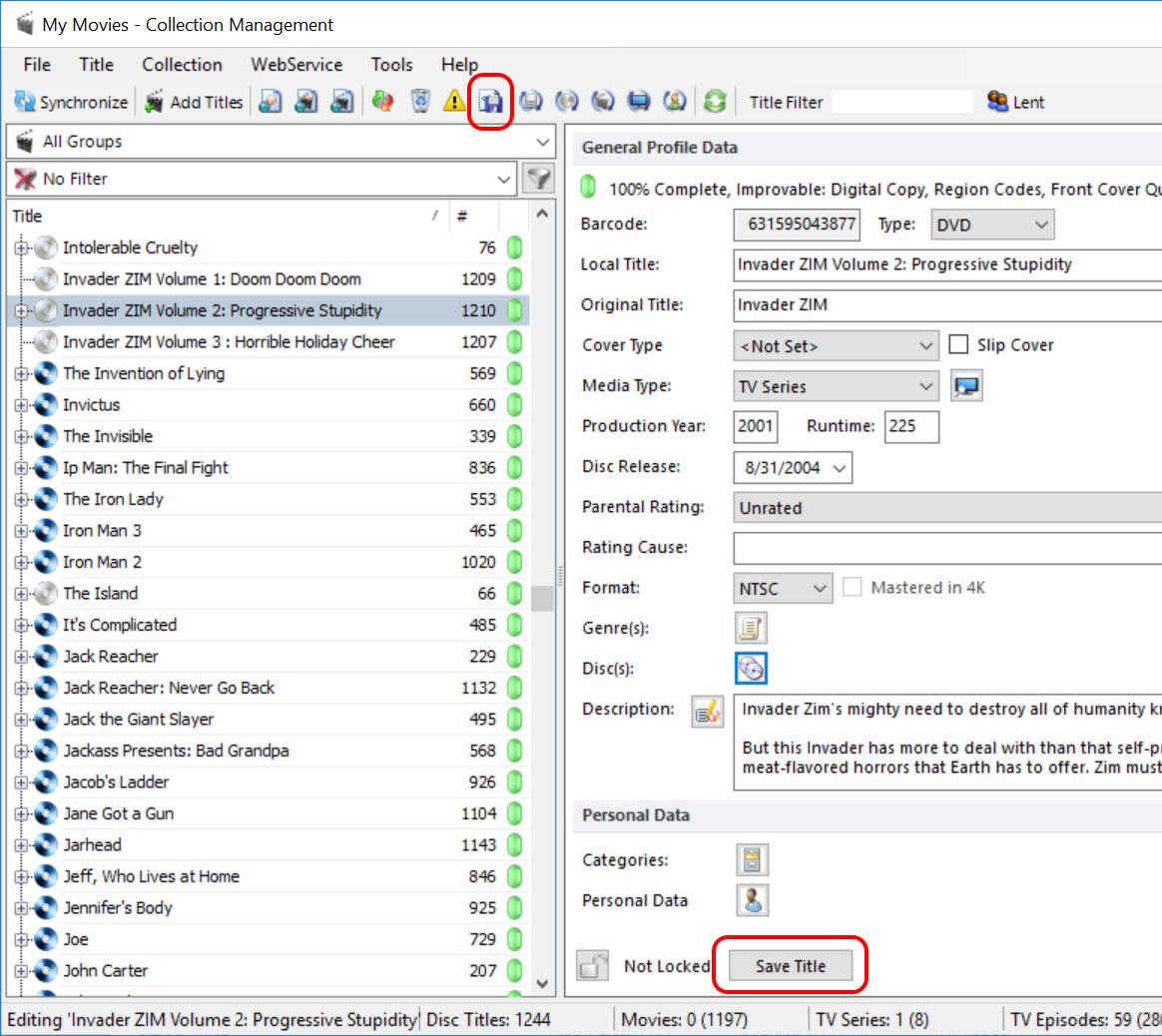Open the Disc Release date dropdown
This screenshot has height=1036, width=1162.
tap(839, 468)
